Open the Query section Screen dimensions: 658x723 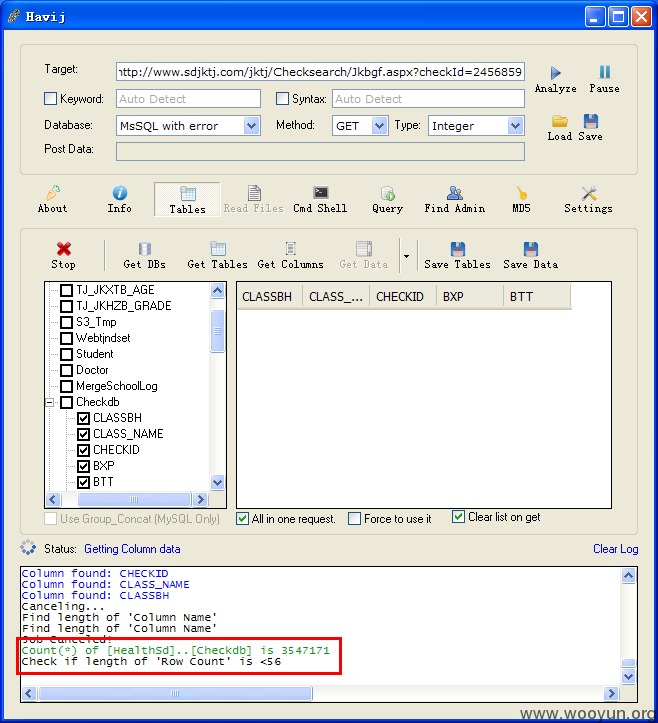pyautogui.click(x=387, y=200)
